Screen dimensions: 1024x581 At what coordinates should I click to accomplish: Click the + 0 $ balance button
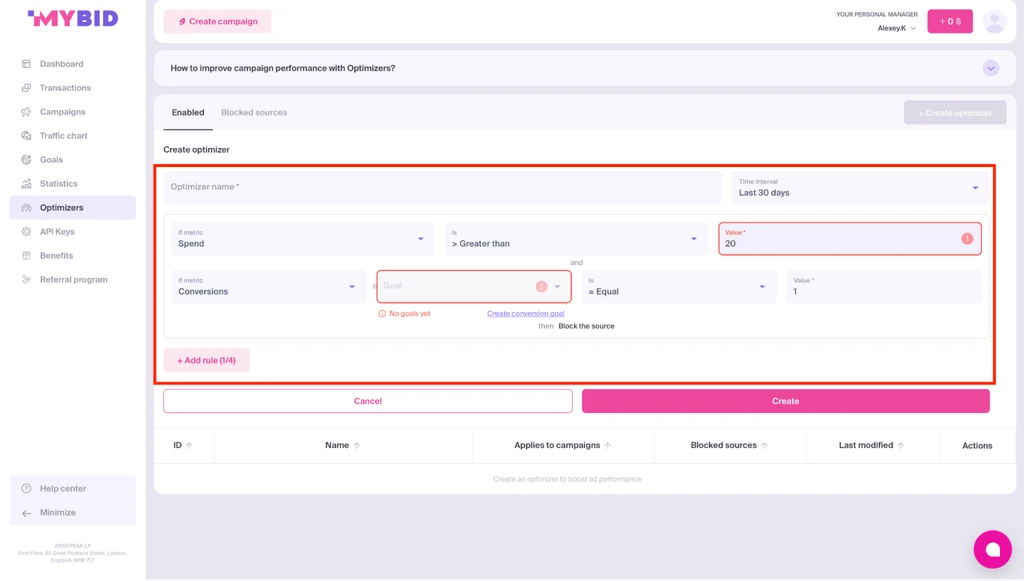pos(950,22)
